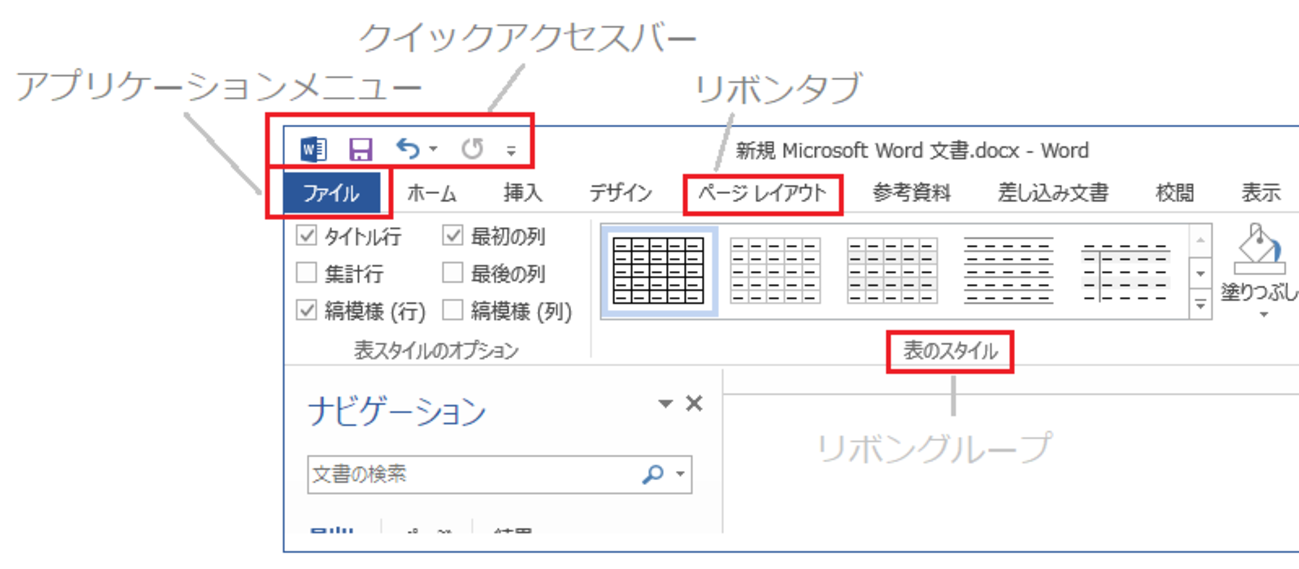Pick the third shaded table style

(x=892, y=271)
